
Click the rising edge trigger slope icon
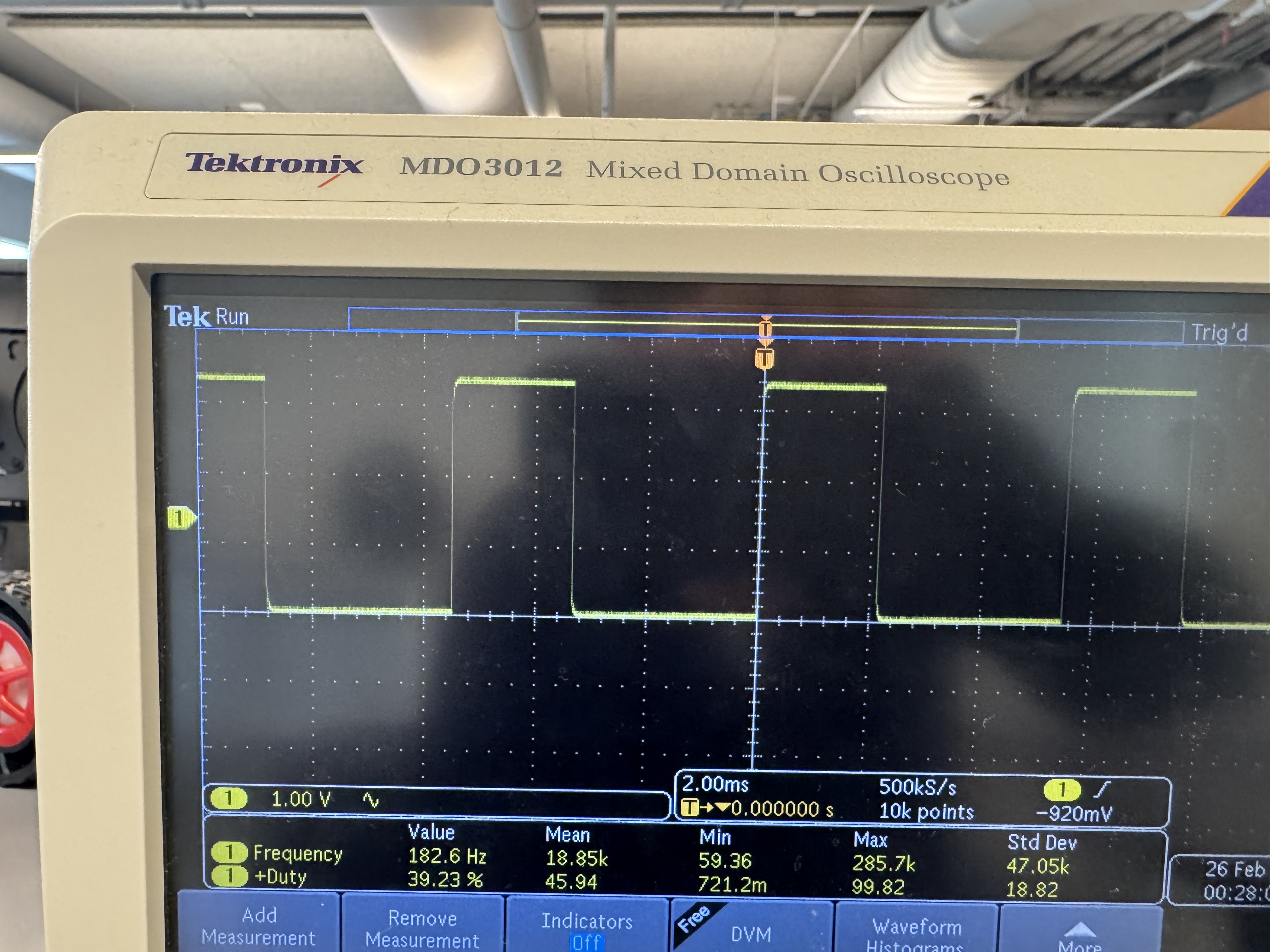point(1102,790)
